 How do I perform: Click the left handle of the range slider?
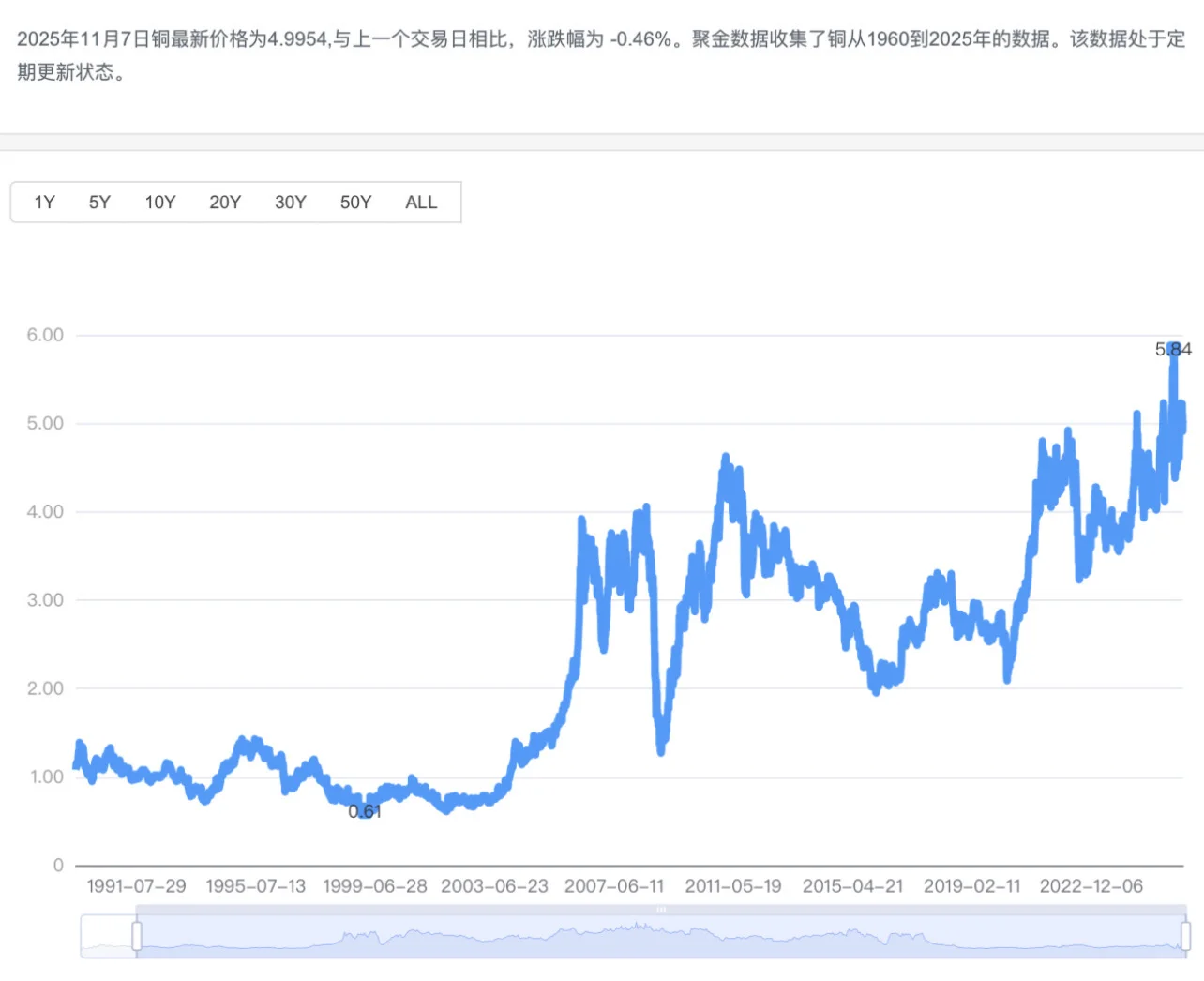(x=135, y=934)
